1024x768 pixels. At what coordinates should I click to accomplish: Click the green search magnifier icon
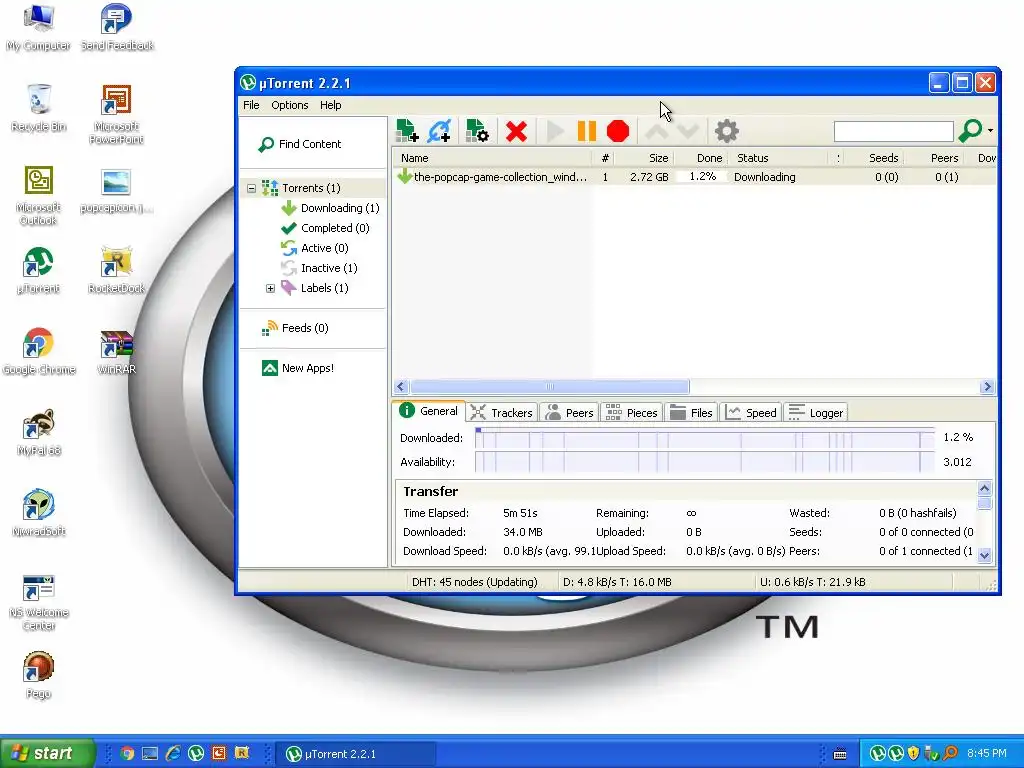click(x=970, y=131)
